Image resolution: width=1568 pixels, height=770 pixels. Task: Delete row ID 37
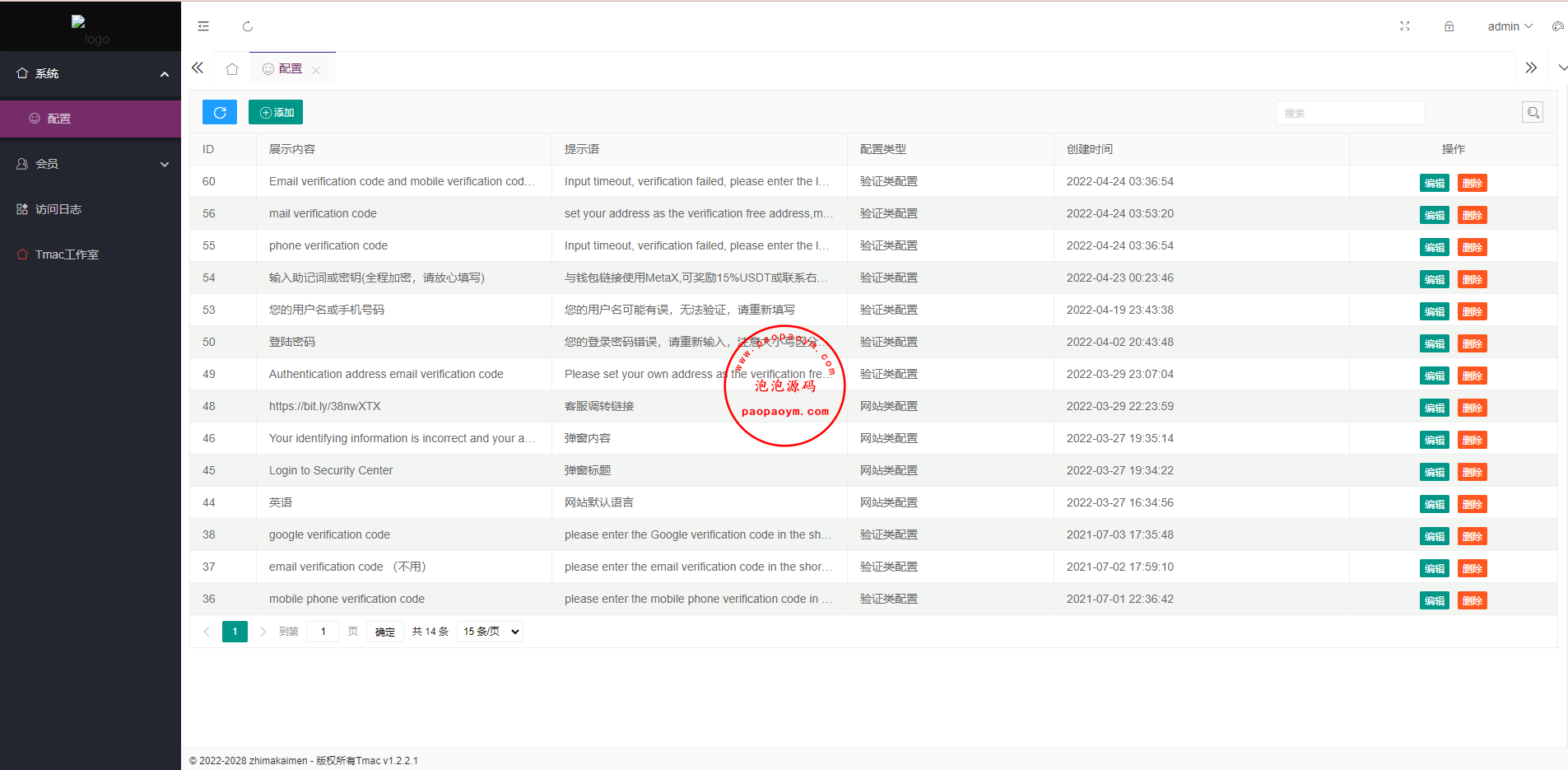tap(1473, 568)
